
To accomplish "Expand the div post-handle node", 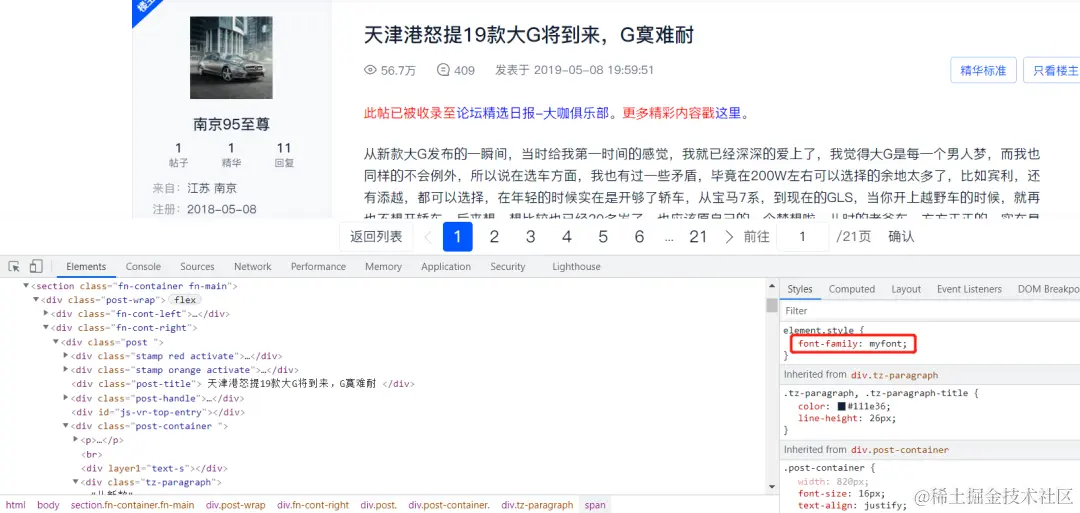I will (66, 398).
